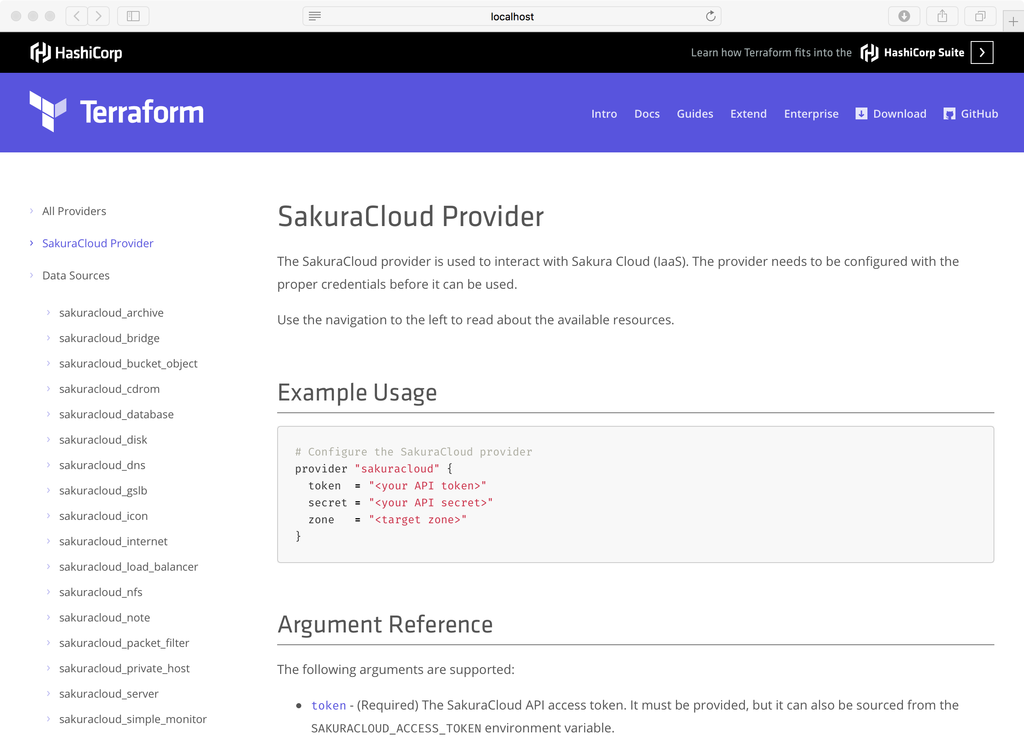The height and width of the screenshot is (740, 1024).
Task: Open Reader view icon in address bar
Action: (315, 16)
